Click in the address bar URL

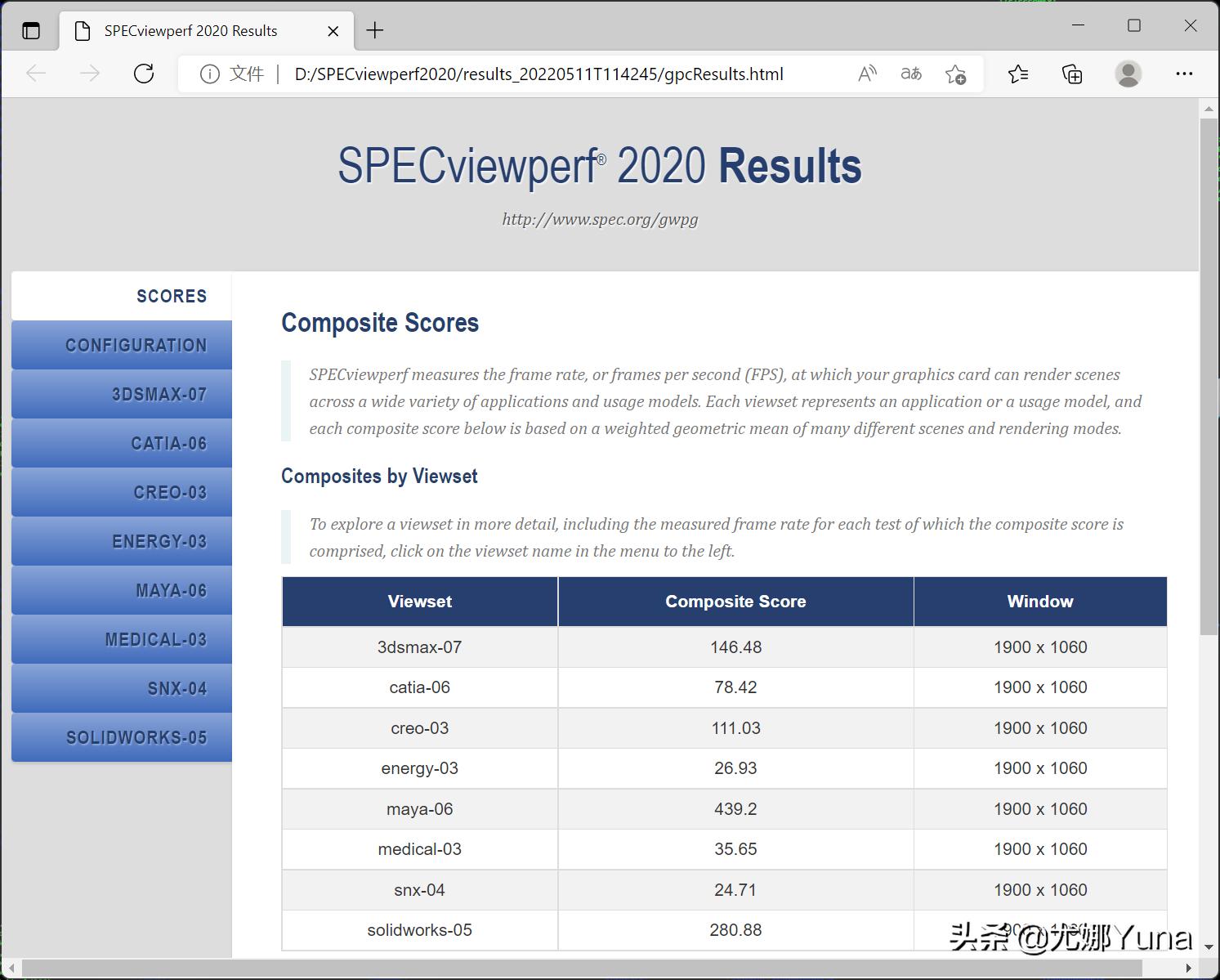click(538, 74)
